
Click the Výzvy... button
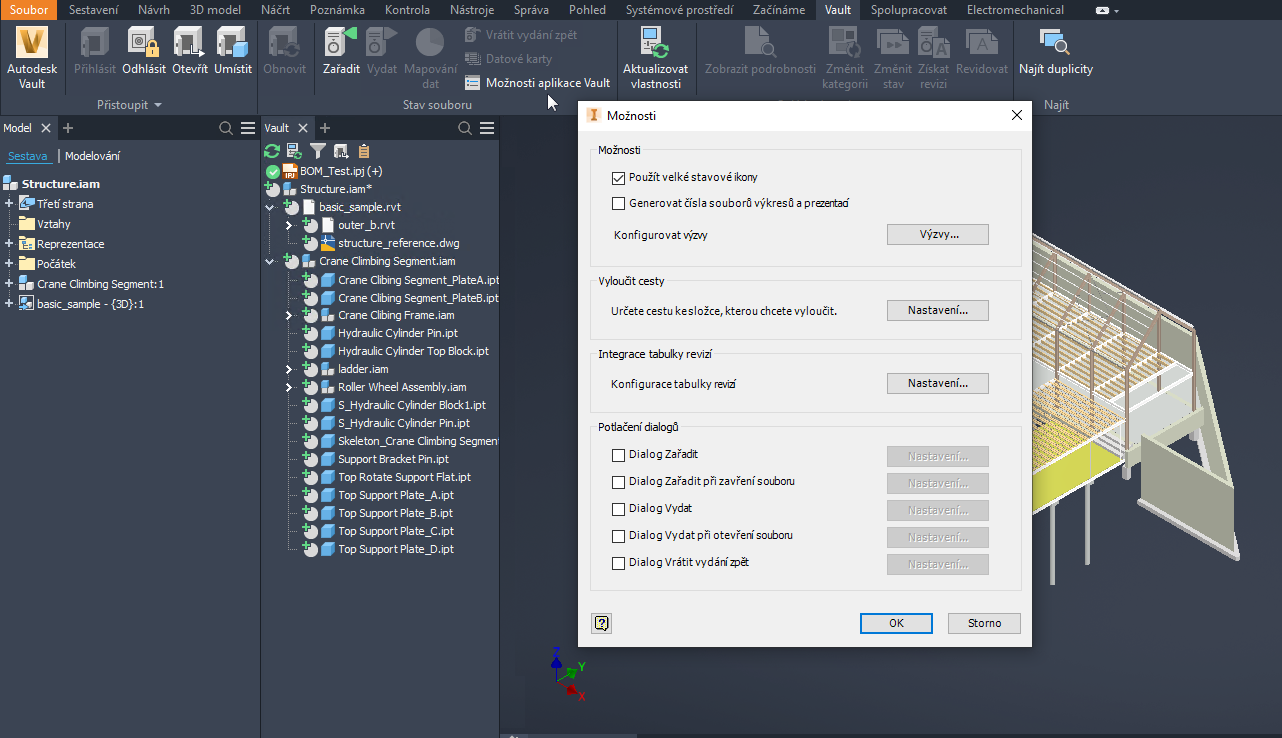tap(938, 234)
